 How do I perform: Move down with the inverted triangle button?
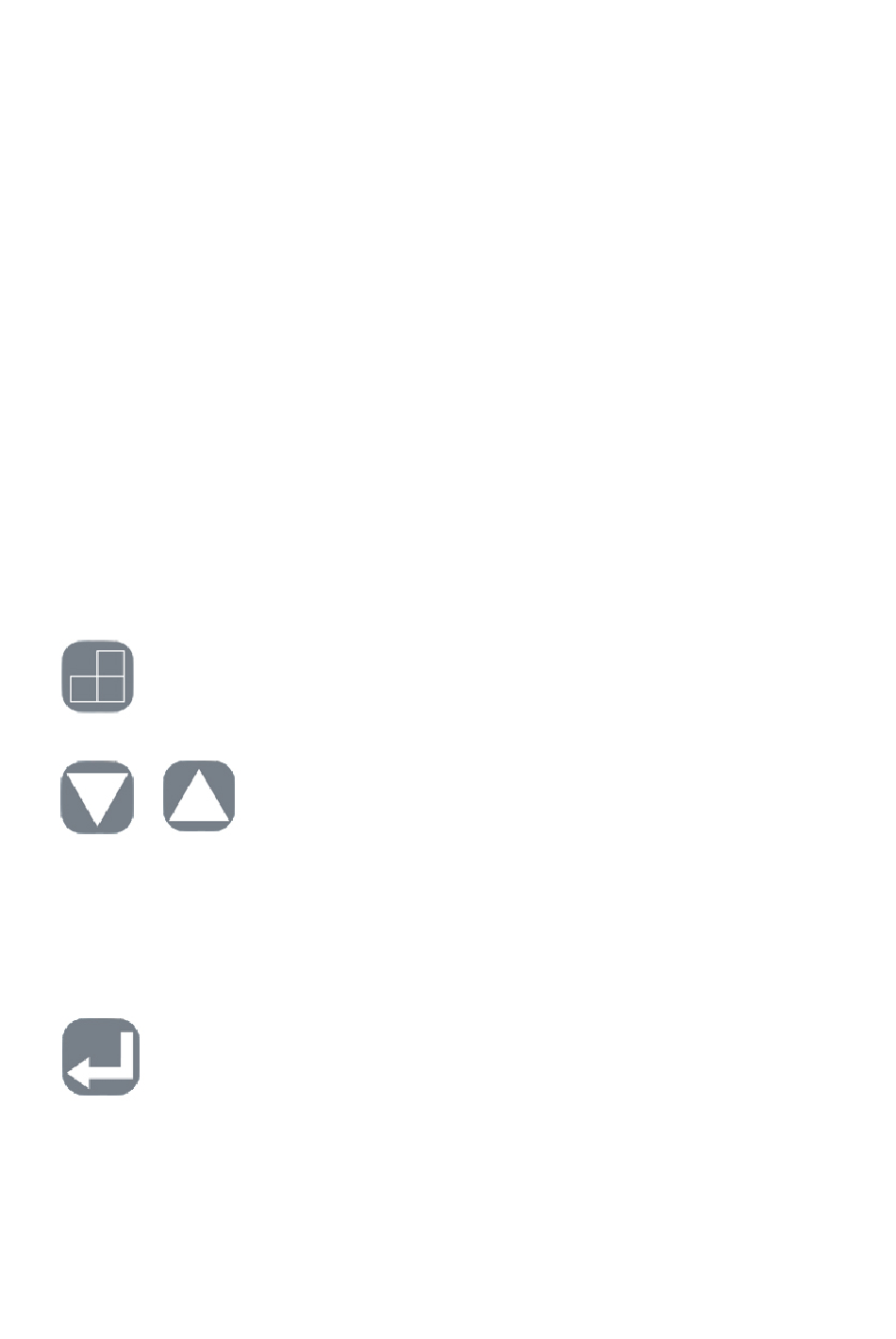(97, 796)
